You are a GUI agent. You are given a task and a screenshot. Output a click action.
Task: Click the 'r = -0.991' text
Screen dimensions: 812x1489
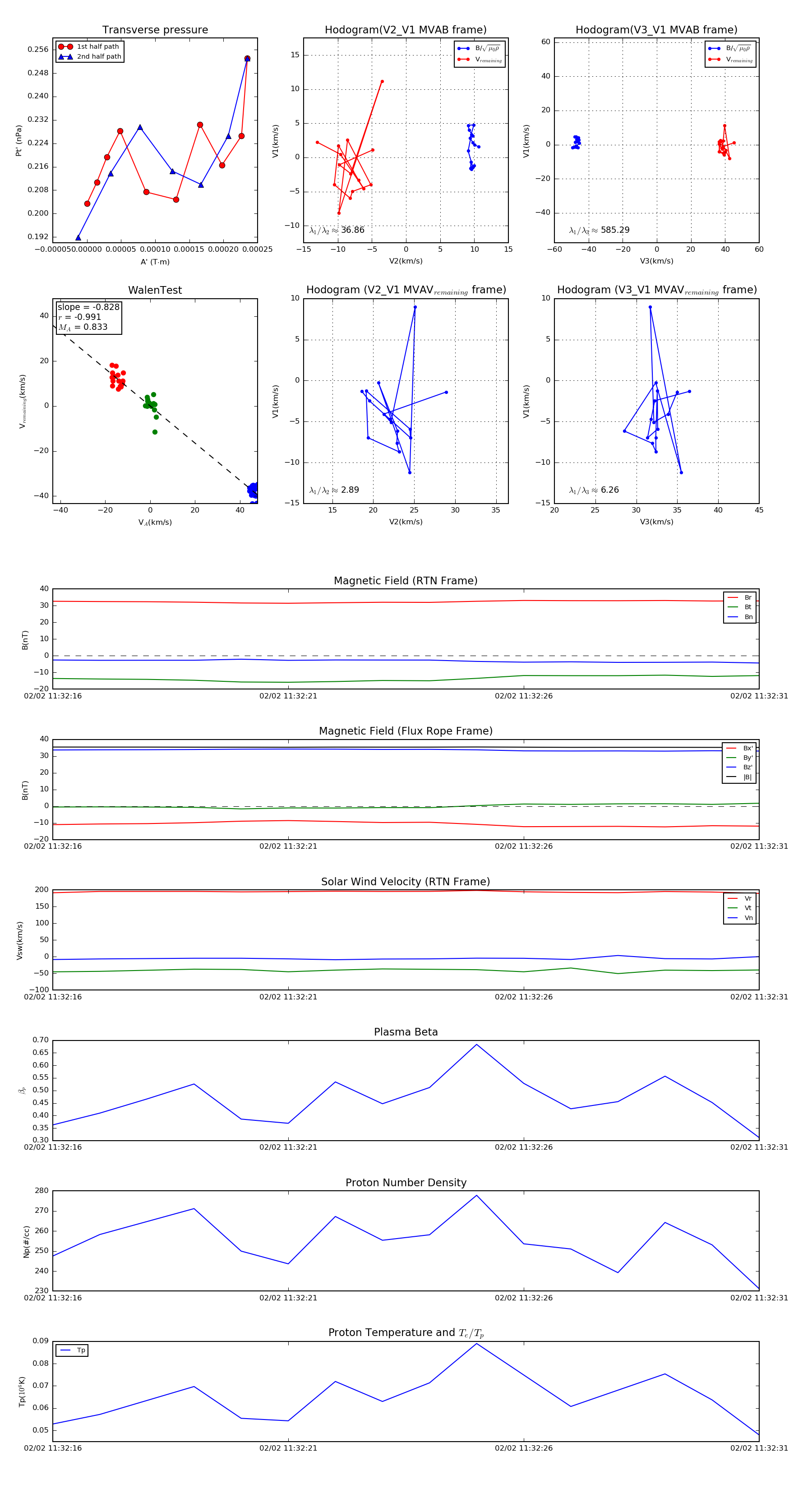80,317
